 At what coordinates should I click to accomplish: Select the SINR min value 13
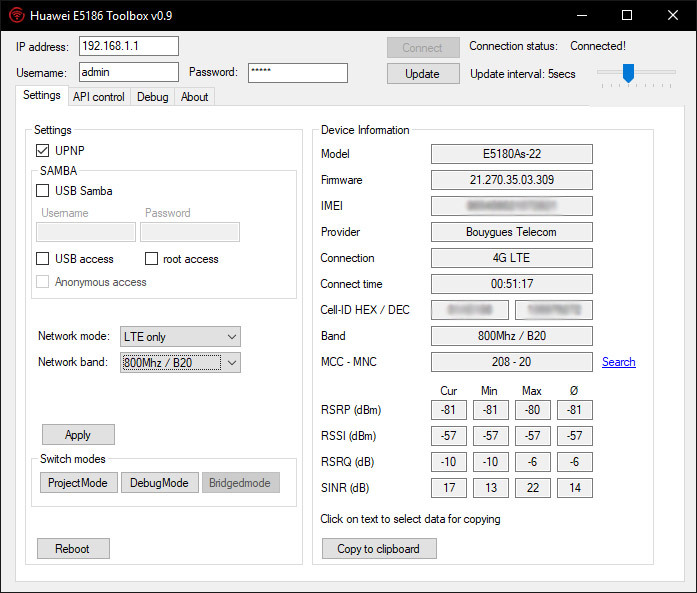click(491, 488)
